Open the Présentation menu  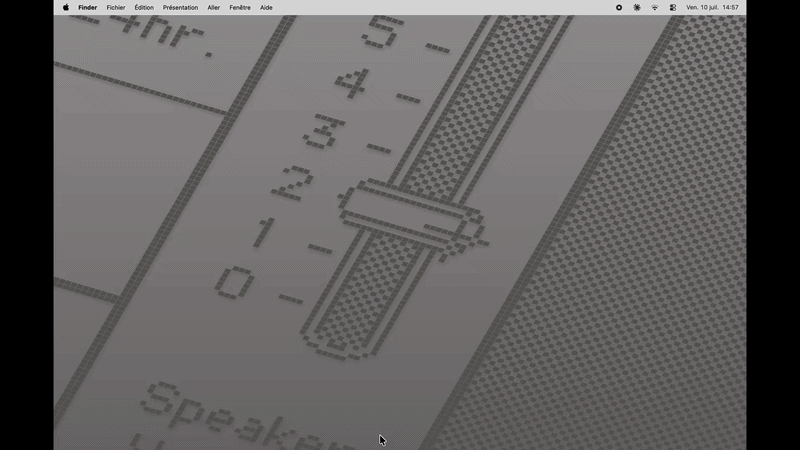(180, 8)
